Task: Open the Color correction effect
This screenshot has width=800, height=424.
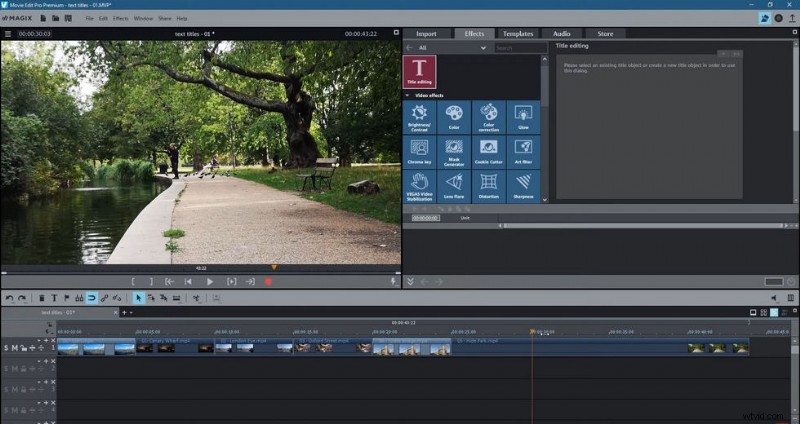Action: pyautogui.click(x=489, y=117)
